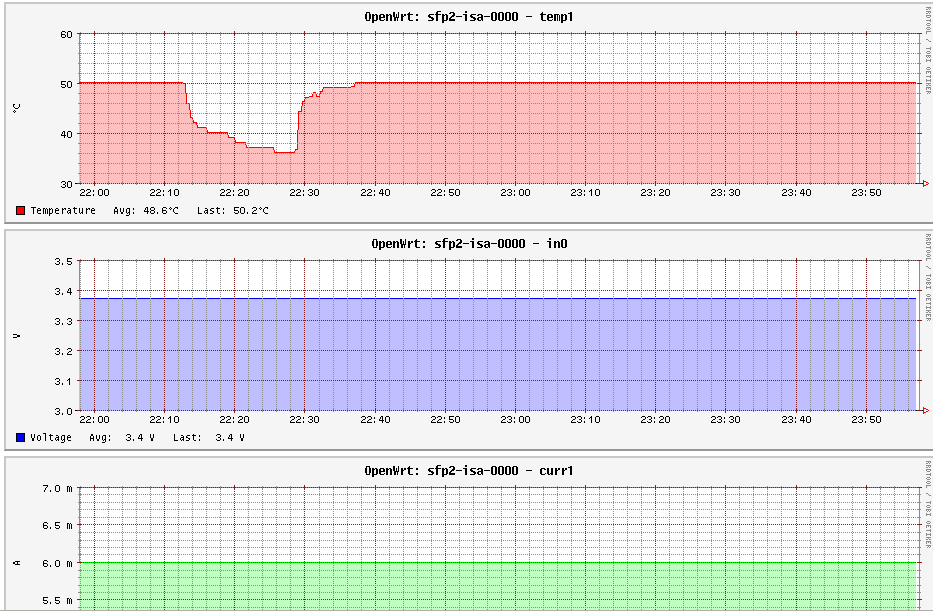
Task: Click the blue Voltage legend swatch
Action: coord(21,437)
